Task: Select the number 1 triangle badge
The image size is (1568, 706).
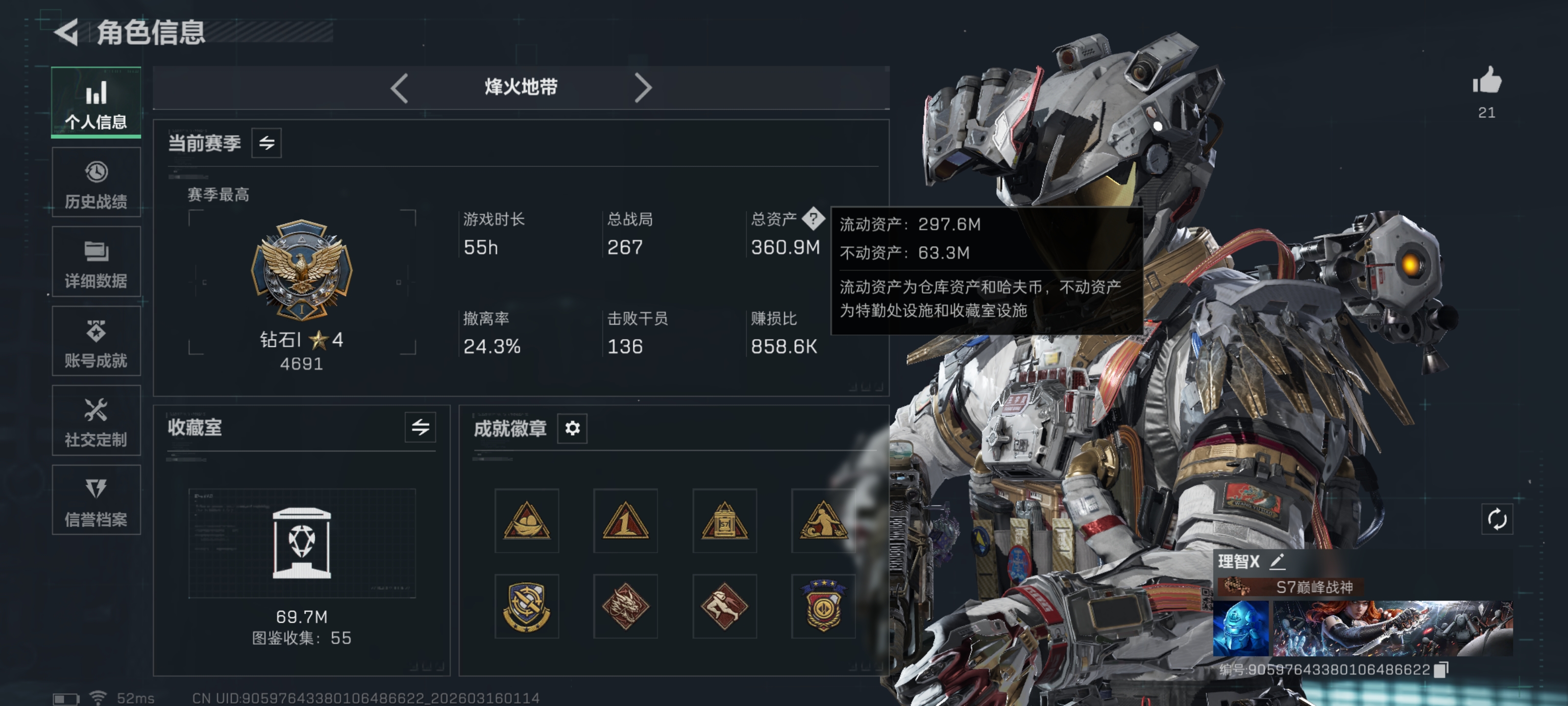Action: click(625, 520)
